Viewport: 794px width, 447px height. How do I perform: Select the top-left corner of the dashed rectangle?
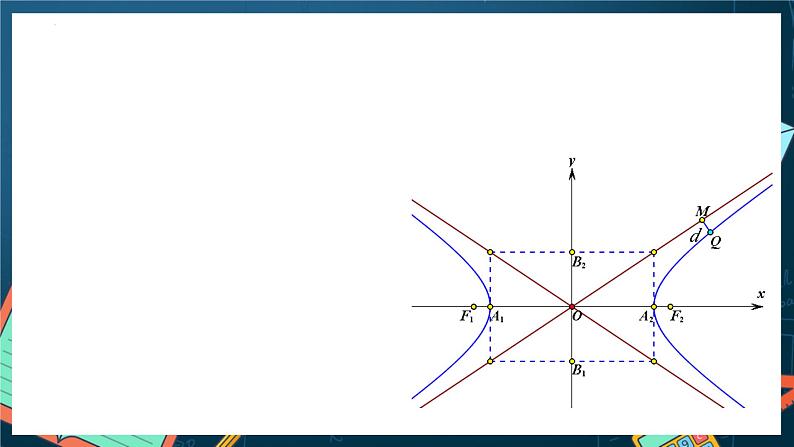(x=489, y=252)
